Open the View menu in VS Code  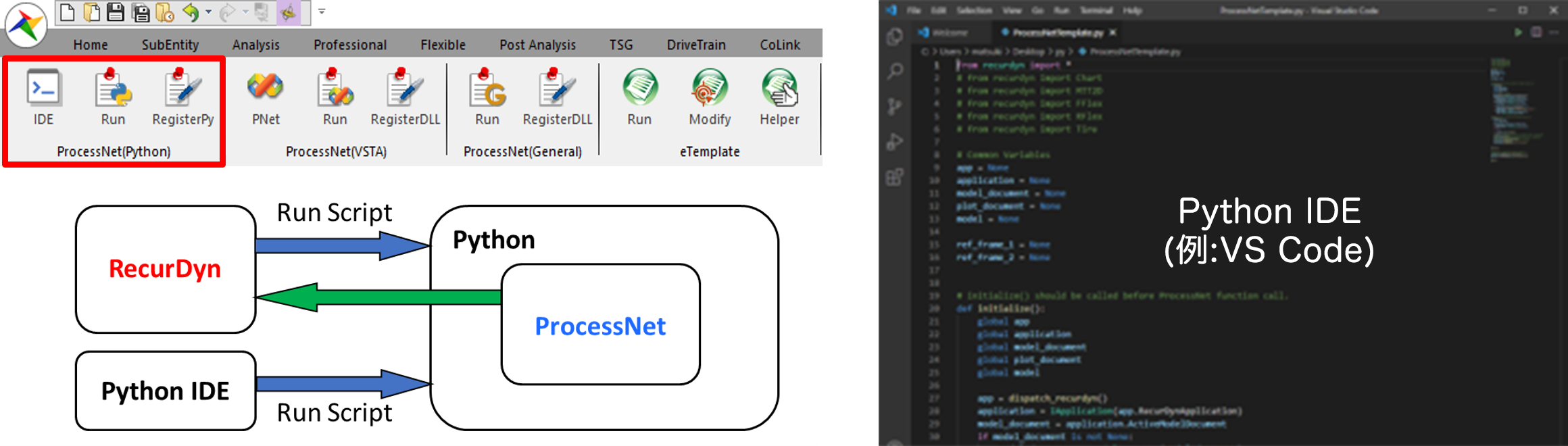pos(1012,10)
